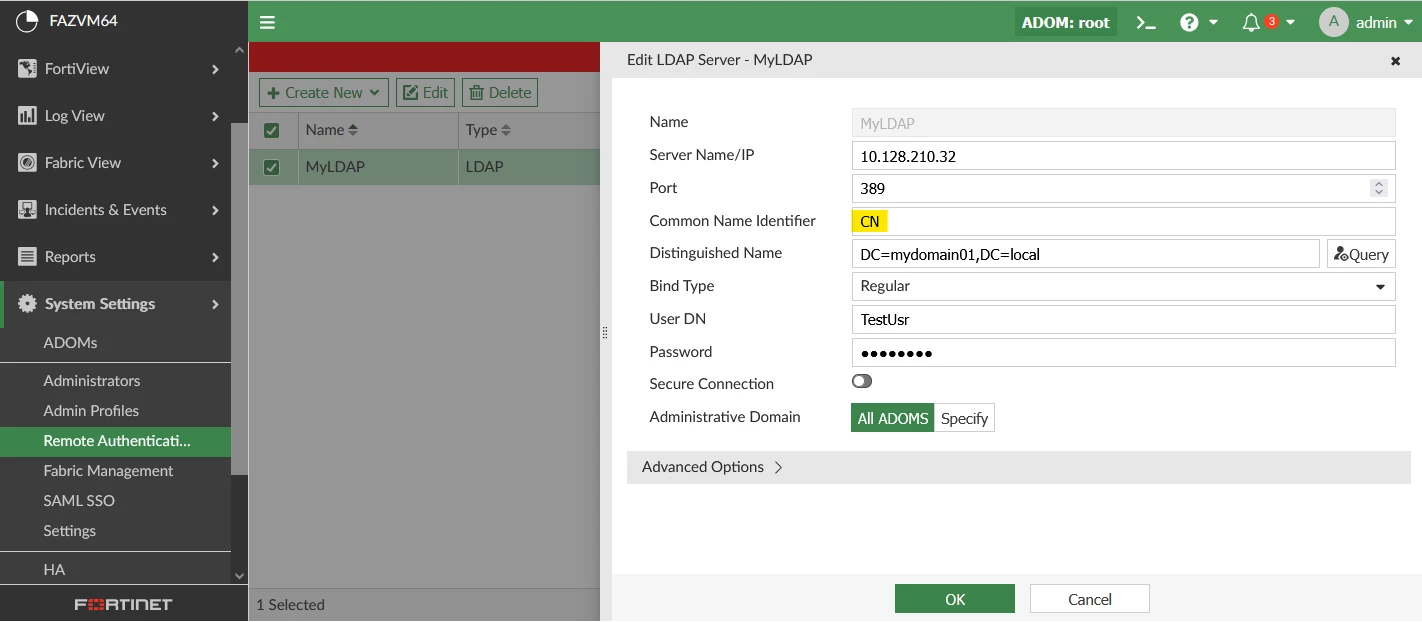
Task: Click the Reports sidebar icon
Action: click(27, 257)
